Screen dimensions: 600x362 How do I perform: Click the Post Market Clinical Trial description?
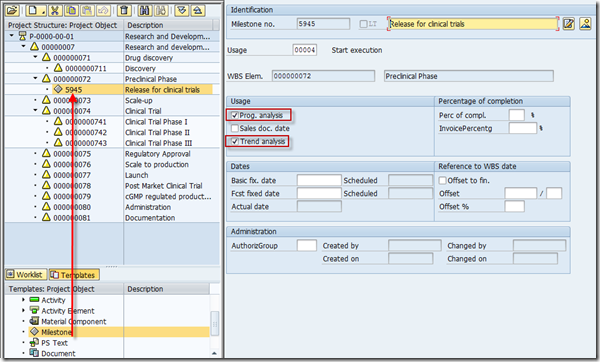[x=163, y=186]
